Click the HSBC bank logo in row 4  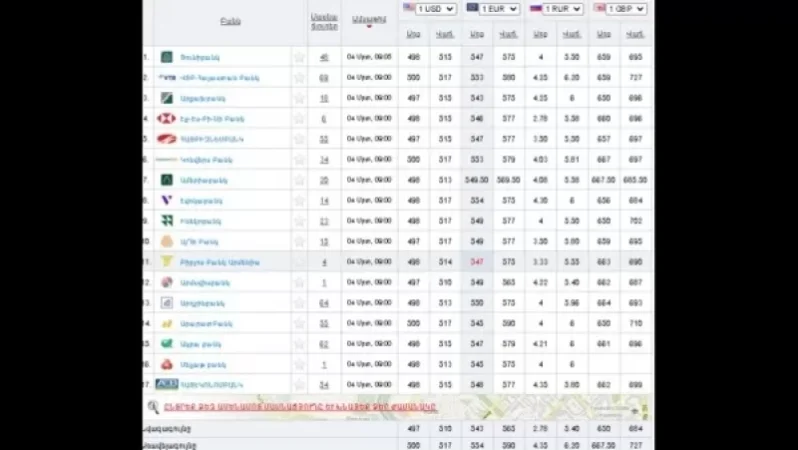[166, 118]
